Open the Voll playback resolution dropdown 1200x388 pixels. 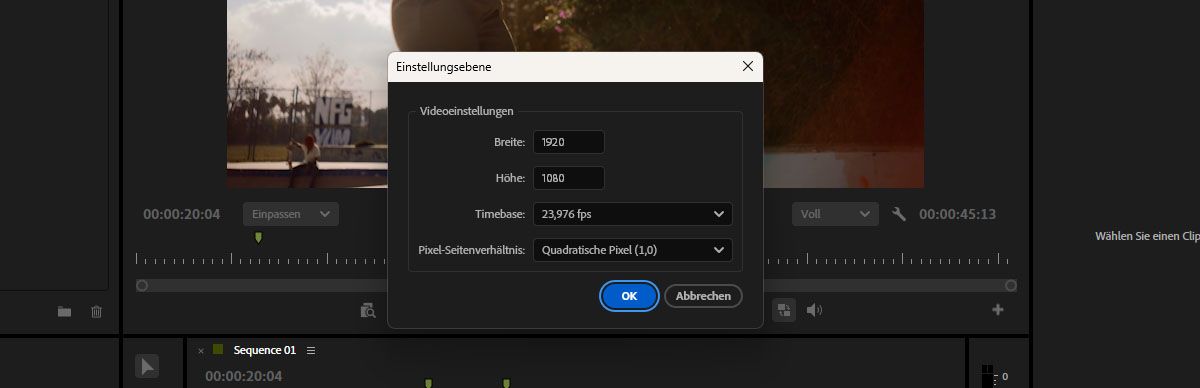point(835,214)
